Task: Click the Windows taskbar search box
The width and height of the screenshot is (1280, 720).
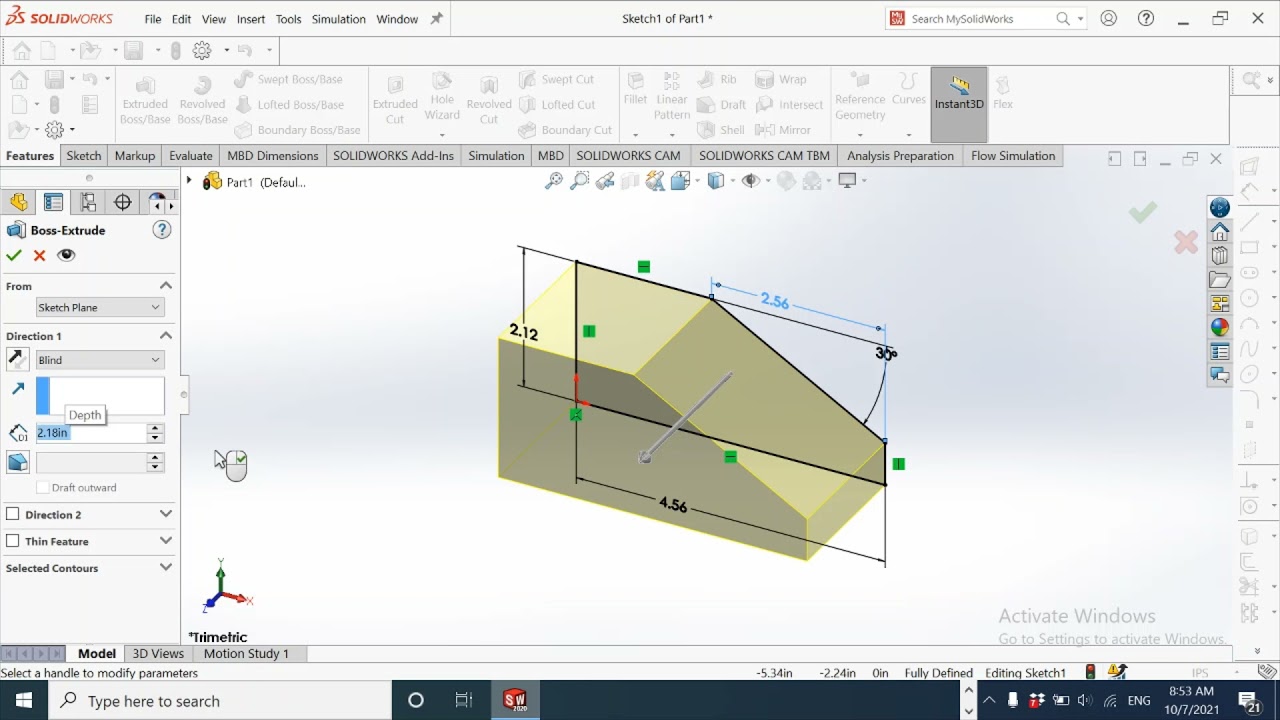Action: pos(220,700)
